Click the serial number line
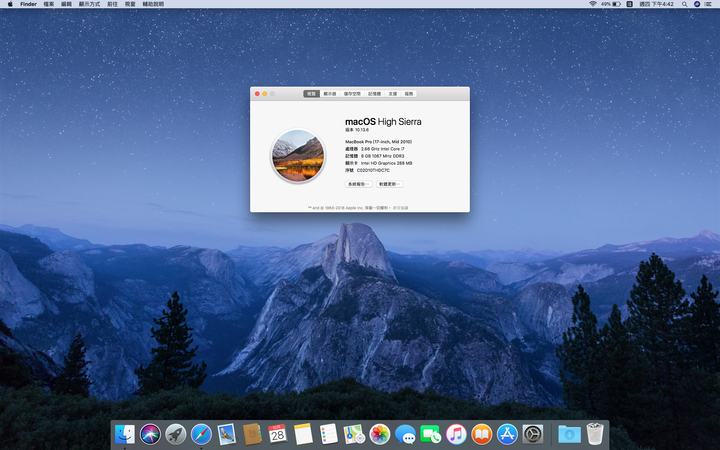Viewport: 720px width, 450px height. click(x=367, y=170)
